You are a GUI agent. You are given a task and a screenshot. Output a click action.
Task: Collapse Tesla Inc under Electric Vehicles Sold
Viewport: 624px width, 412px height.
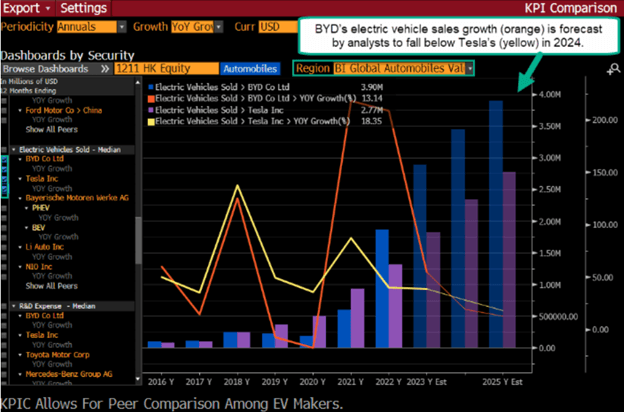coord(20,179)
